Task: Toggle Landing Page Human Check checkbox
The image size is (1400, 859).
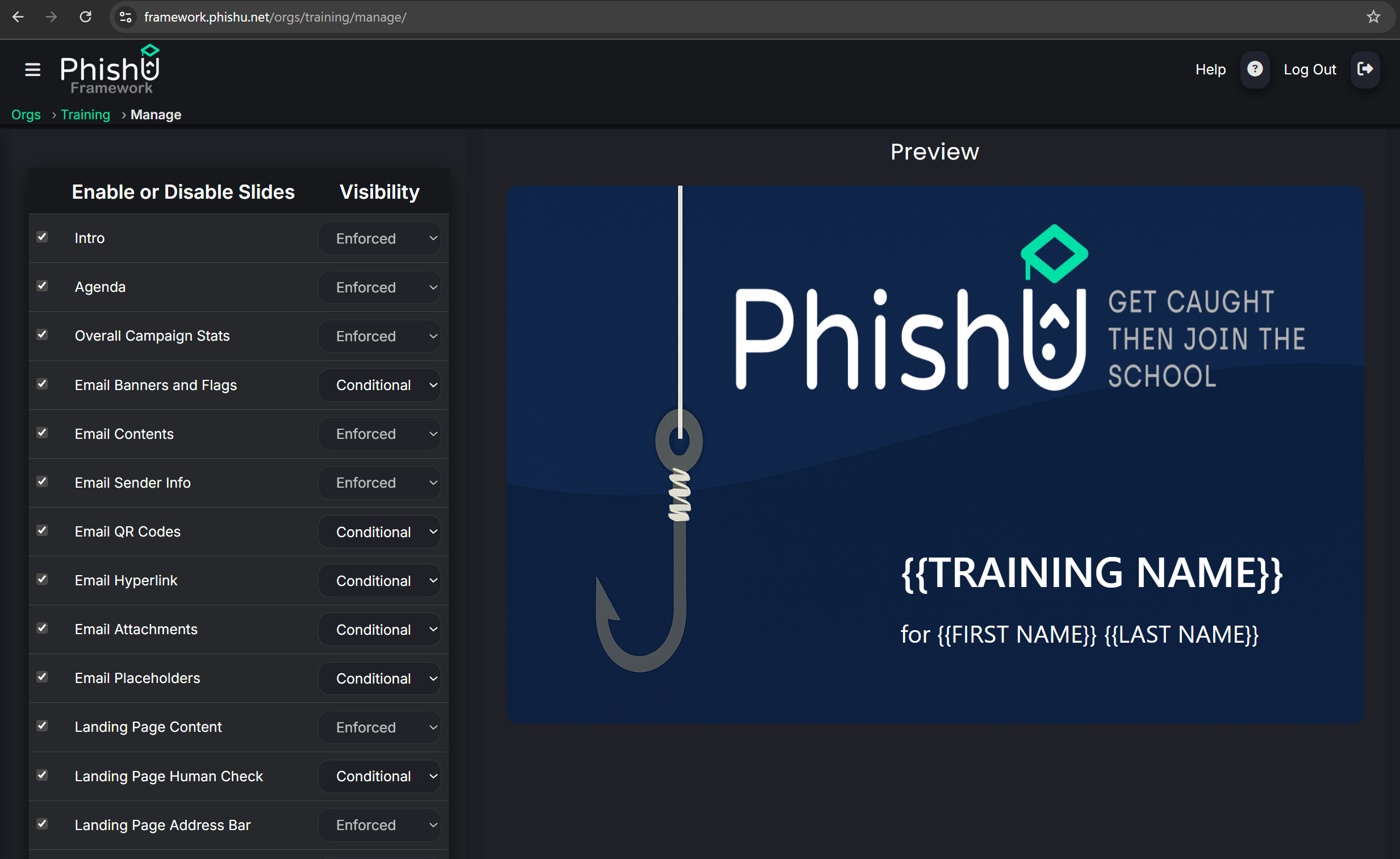Action: tap(42, 776)
